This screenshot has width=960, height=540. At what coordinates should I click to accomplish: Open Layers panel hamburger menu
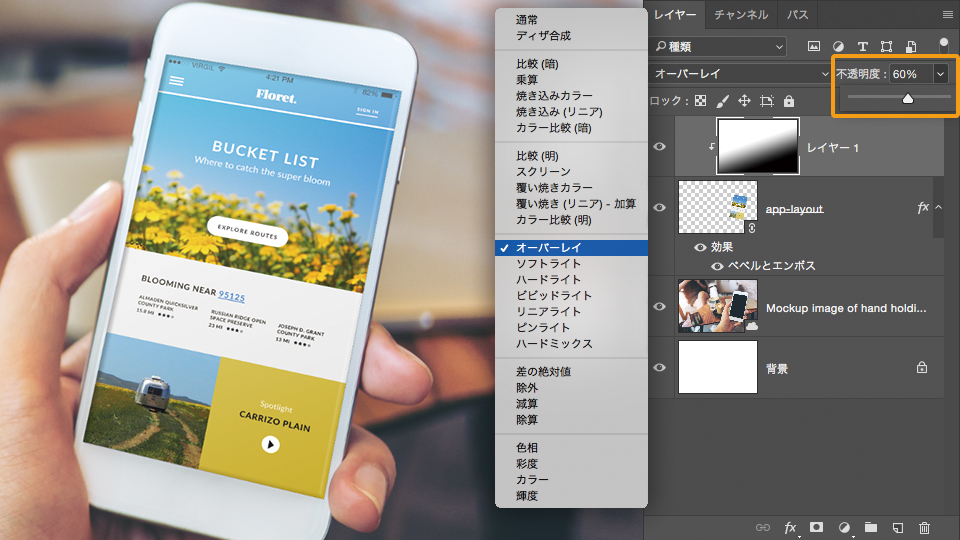point(947,14)
